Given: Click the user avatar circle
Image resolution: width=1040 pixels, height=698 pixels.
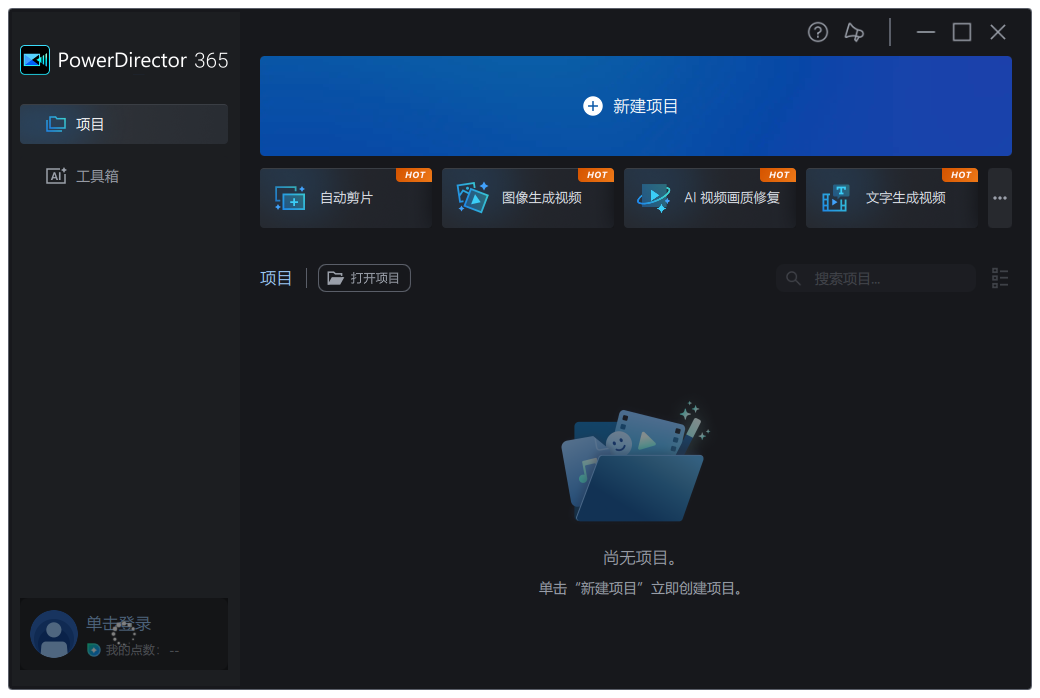Looking at the screenshot, I should point(54,634).
